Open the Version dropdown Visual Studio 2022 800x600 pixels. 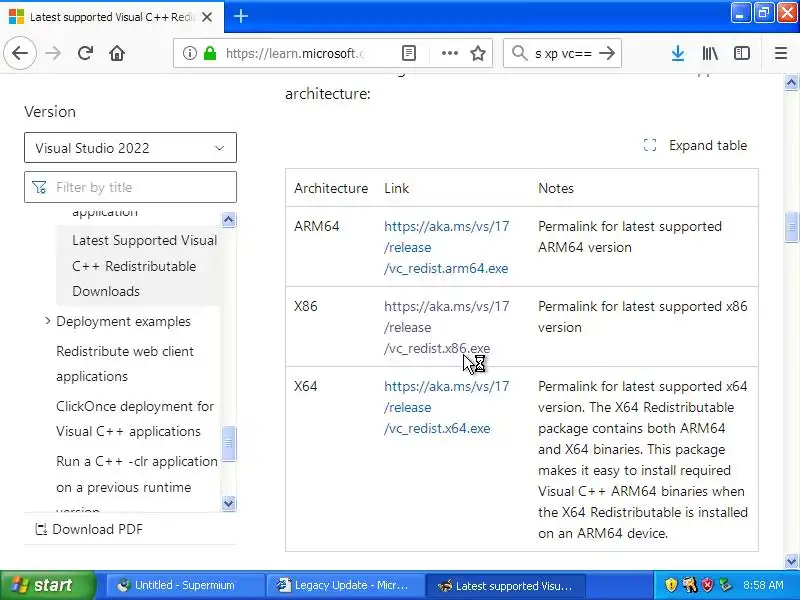click(130, 148)
